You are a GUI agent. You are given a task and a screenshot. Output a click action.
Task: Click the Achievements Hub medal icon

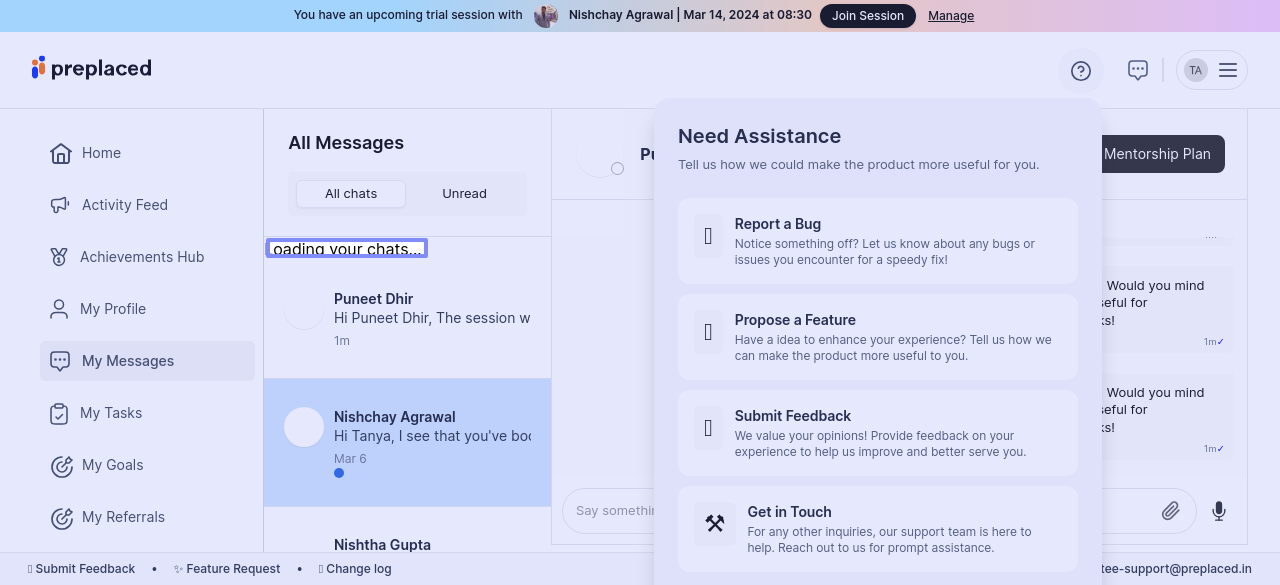pos(59,257)
